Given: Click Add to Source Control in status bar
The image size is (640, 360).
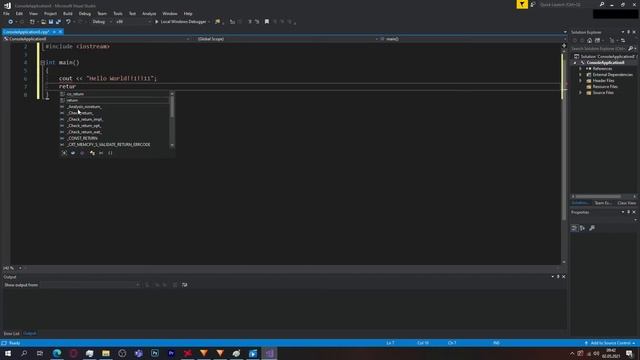Looking at the screenshot, I should click(x=610, y=343).
